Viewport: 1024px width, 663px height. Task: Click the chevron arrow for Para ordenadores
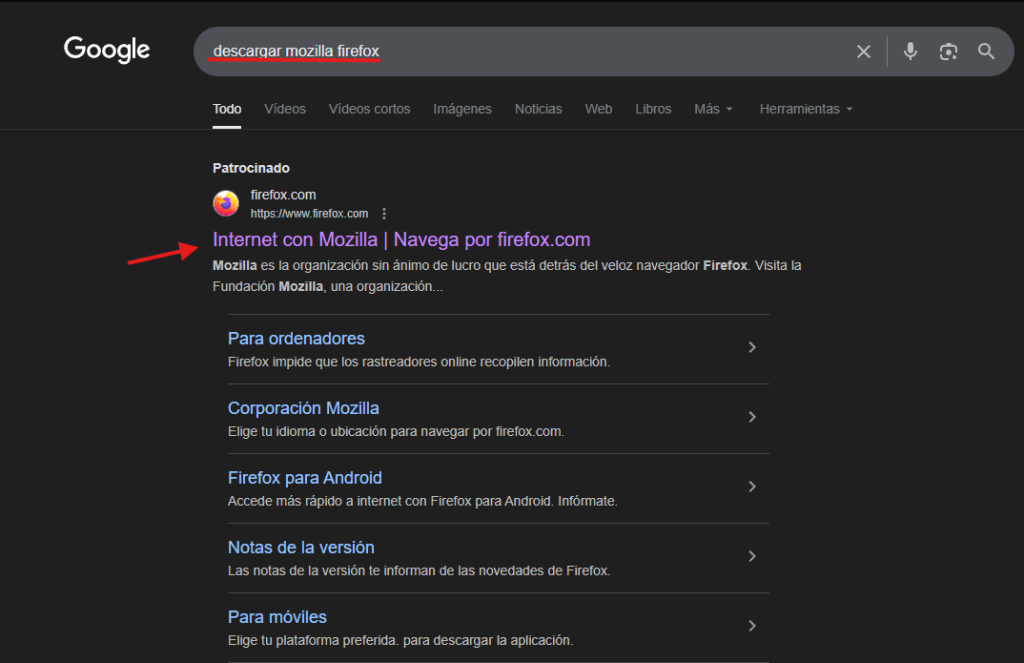[752, 347]
